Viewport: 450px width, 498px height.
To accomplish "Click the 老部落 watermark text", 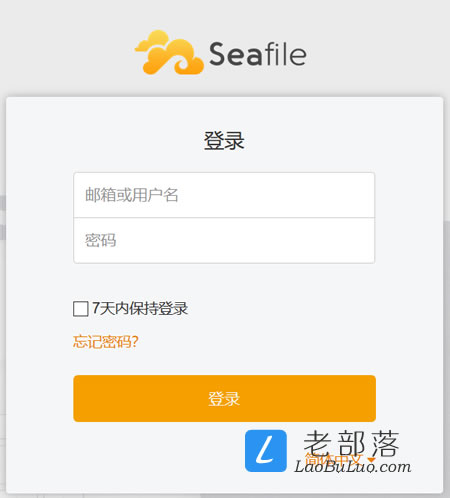I will tap(351, 443).
